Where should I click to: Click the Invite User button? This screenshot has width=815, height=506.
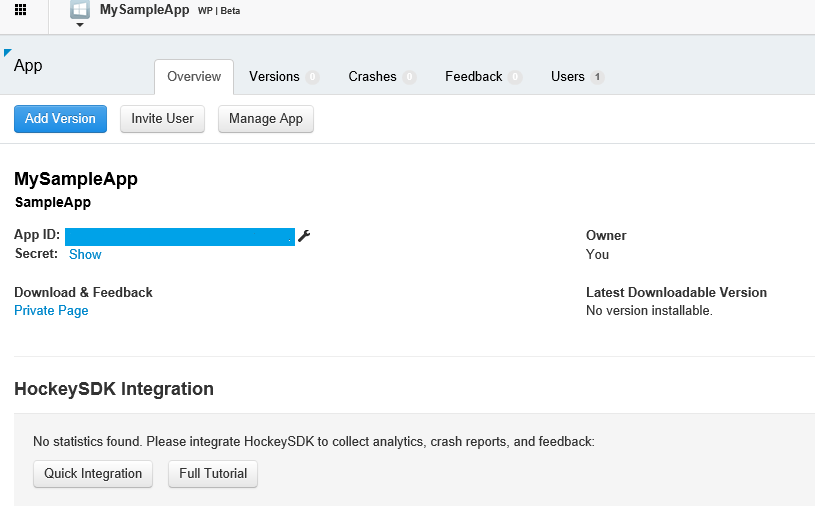pyautogui.click(x=162, y=119)
